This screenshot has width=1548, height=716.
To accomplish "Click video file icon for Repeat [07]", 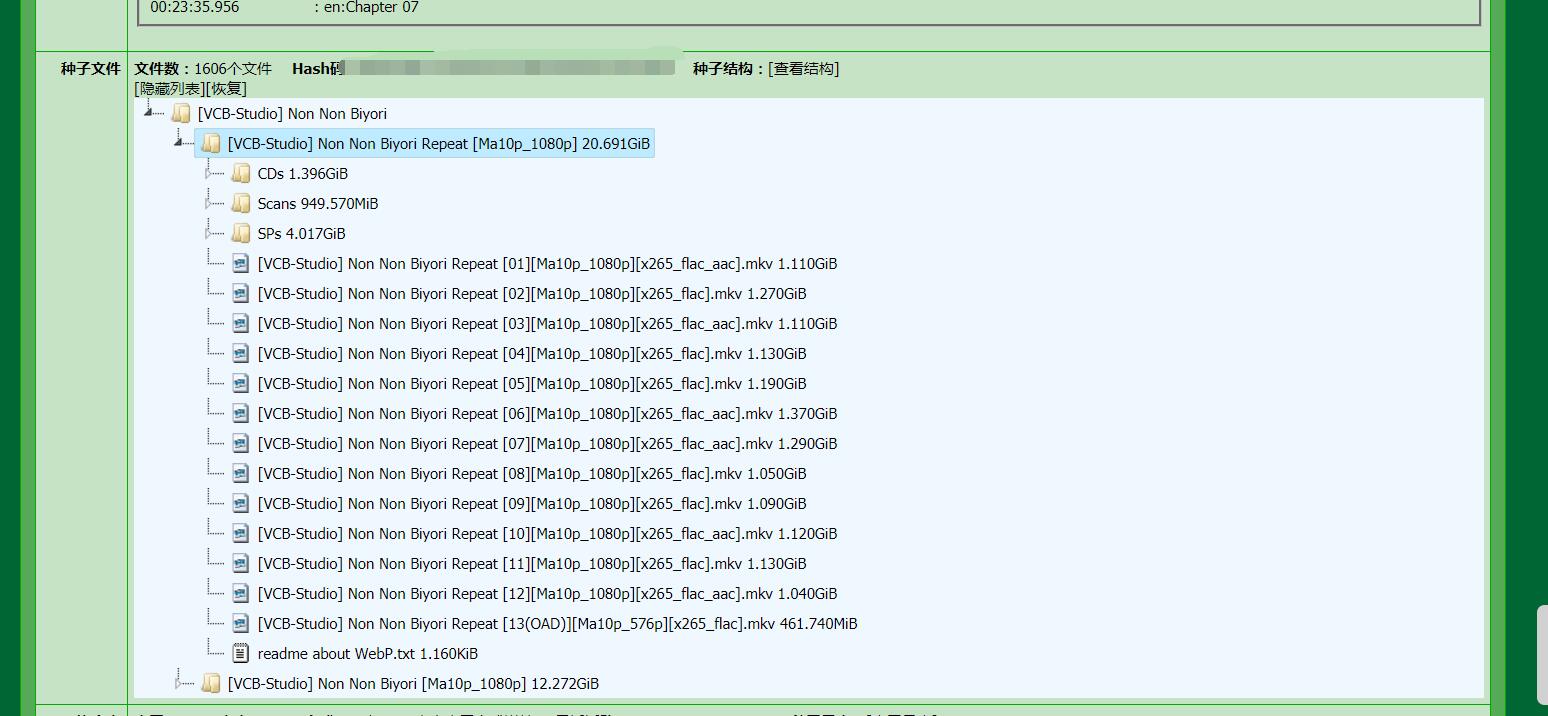I will 240,443.
